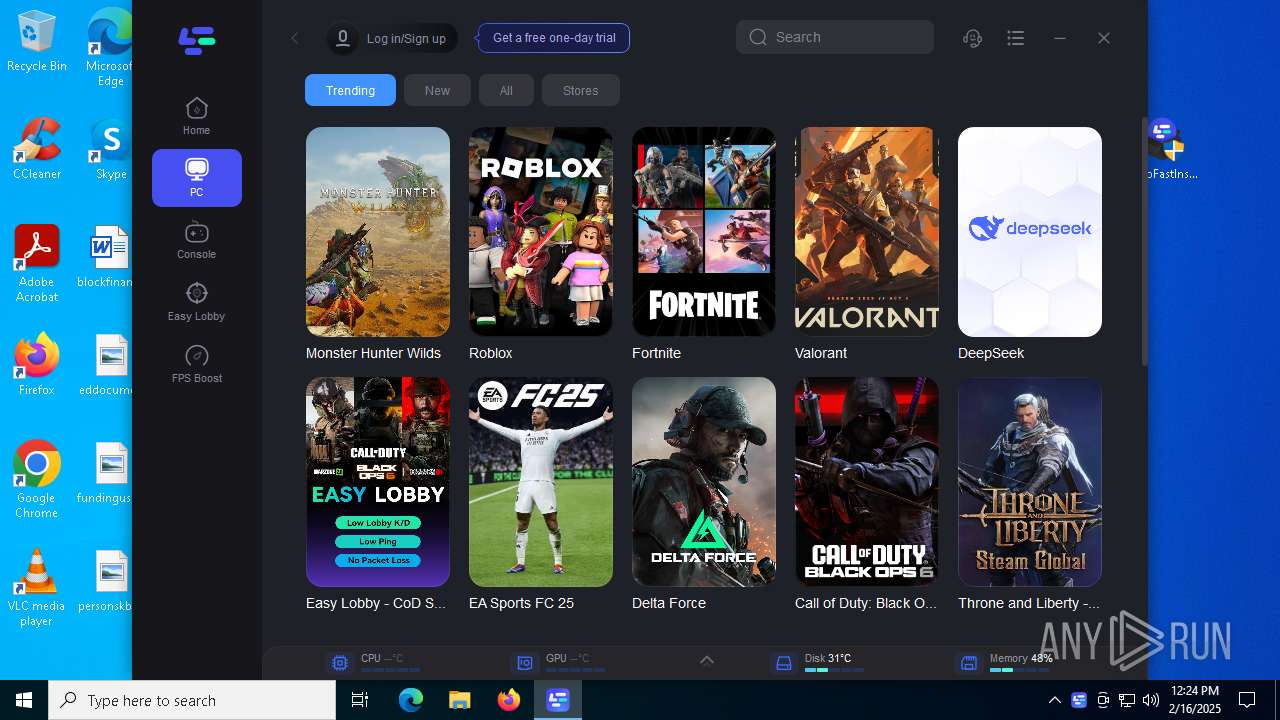Show hidden system tray icons
Viewport: 1280px width, 720px height.
coord(1054,700)
